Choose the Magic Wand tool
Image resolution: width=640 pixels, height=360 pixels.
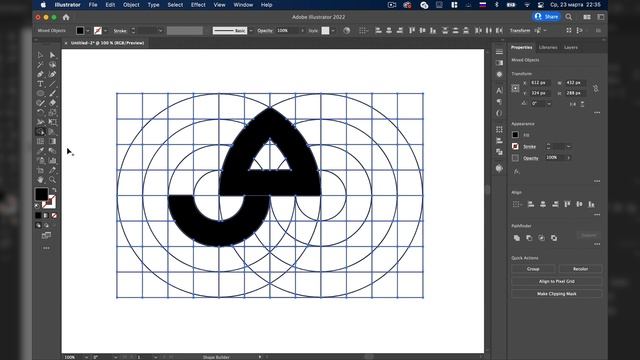(x=40, y=65)
